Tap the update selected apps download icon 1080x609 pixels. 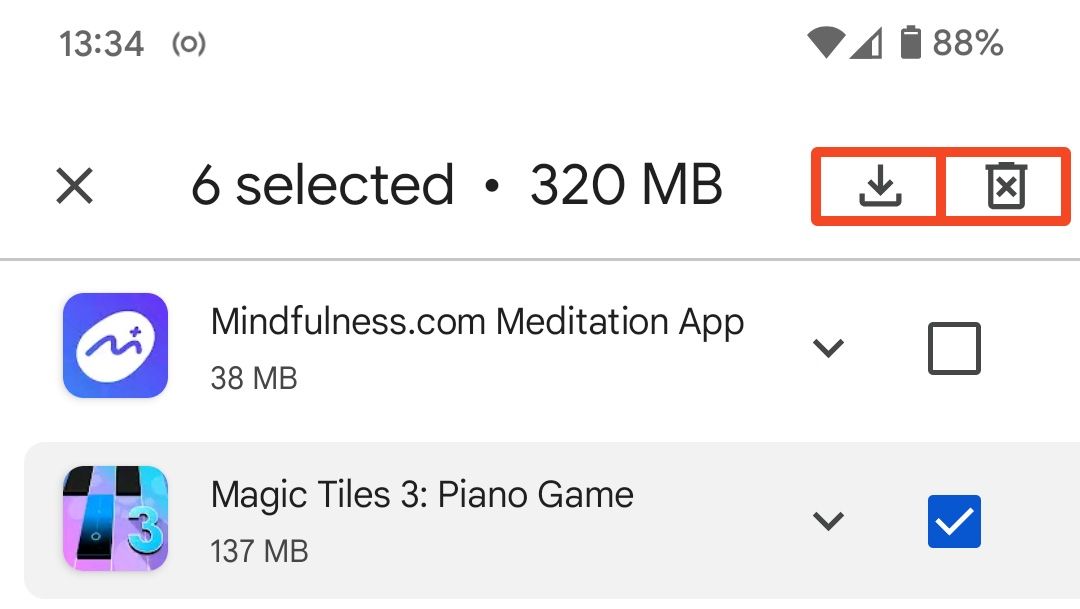880,186
